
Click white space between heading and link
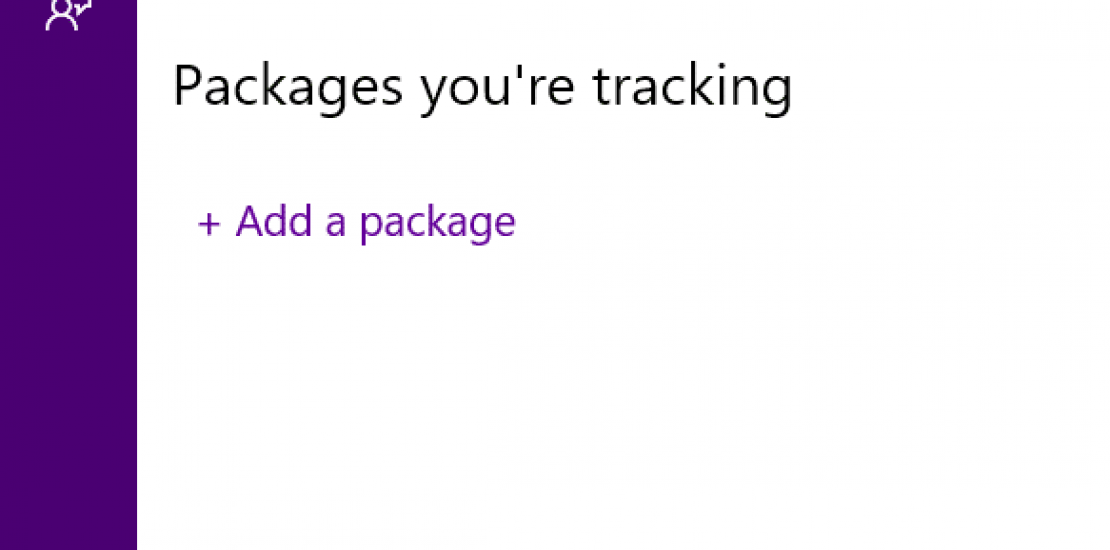(x=400, y=155)
